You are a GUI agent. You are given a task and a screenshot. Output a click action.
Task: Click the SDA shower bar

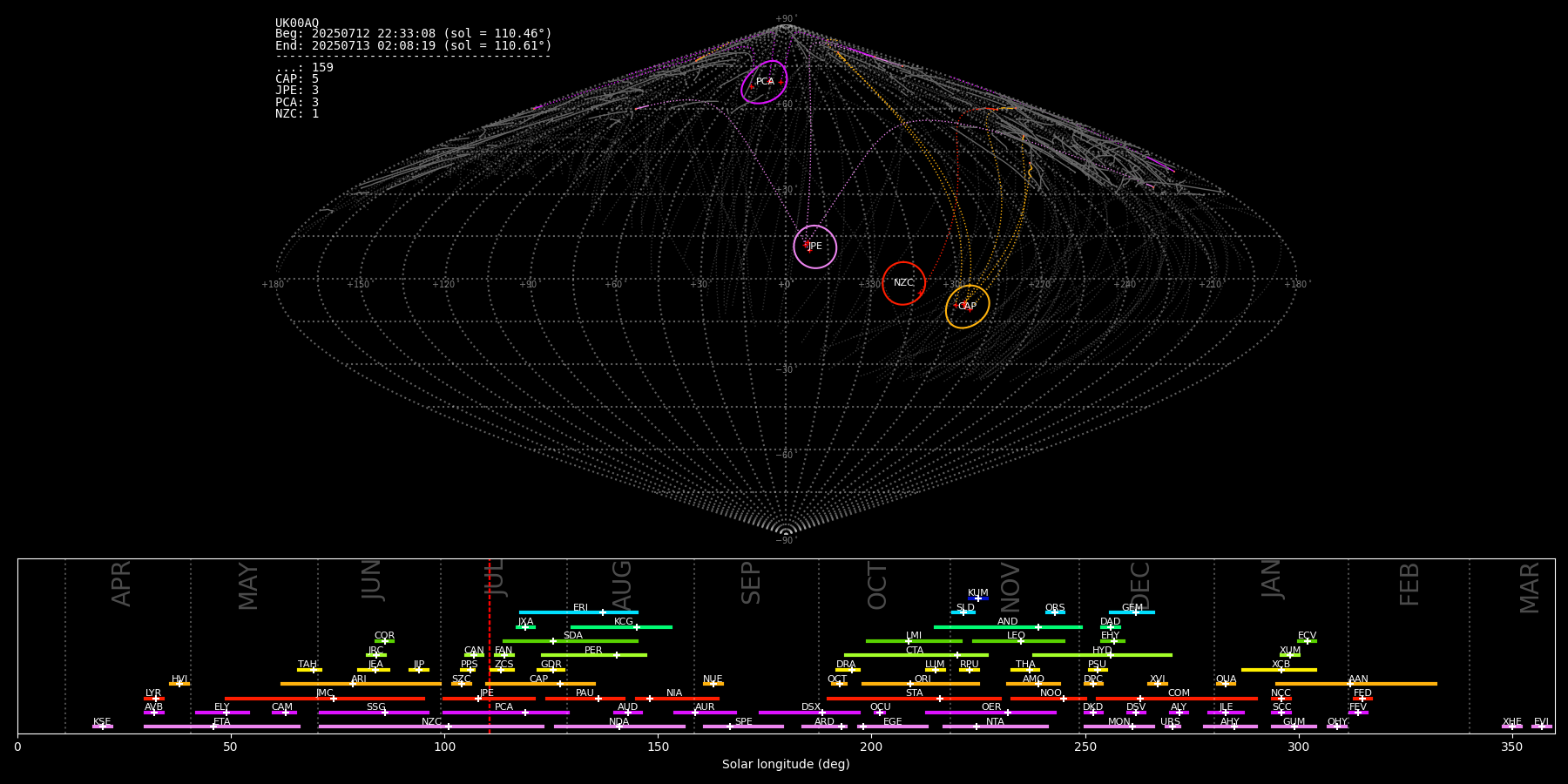point(571,641)
